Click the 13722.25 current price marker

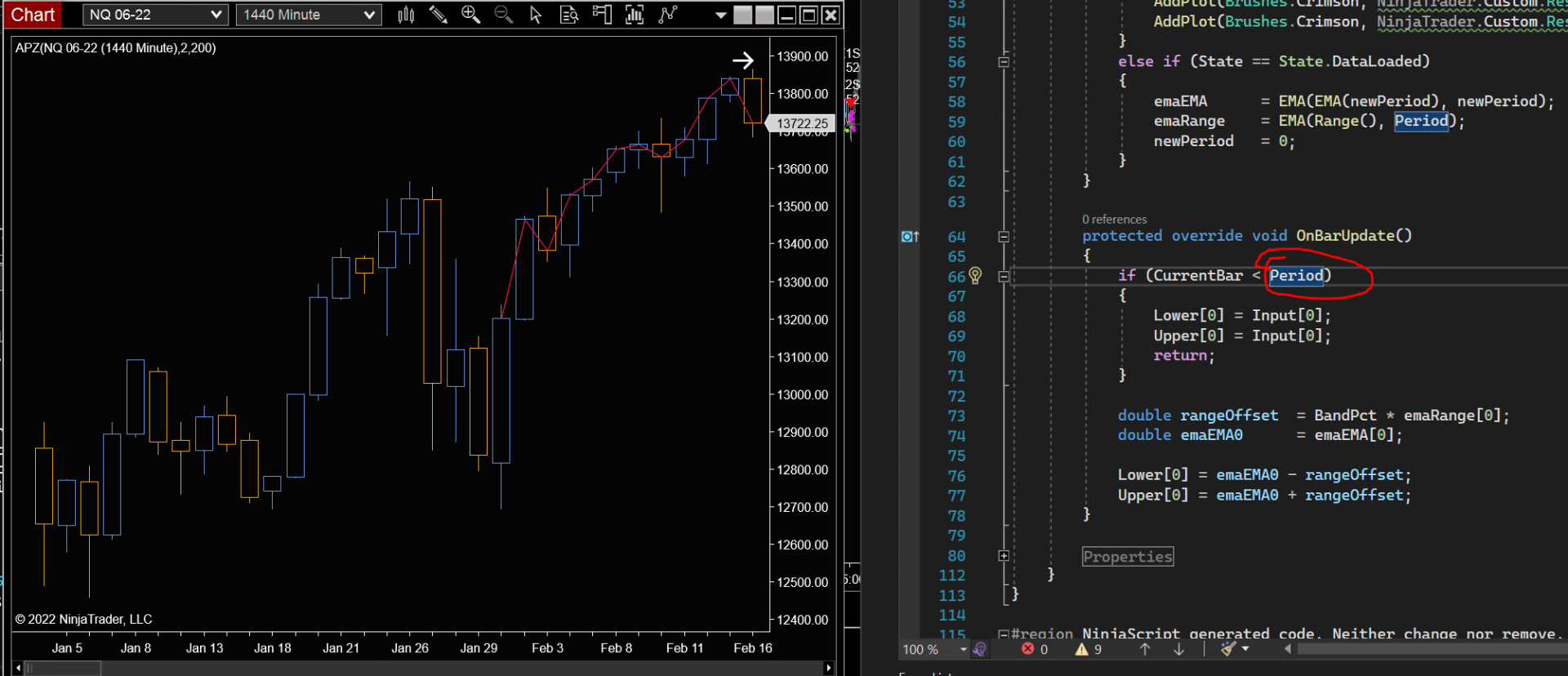(802, 123)
